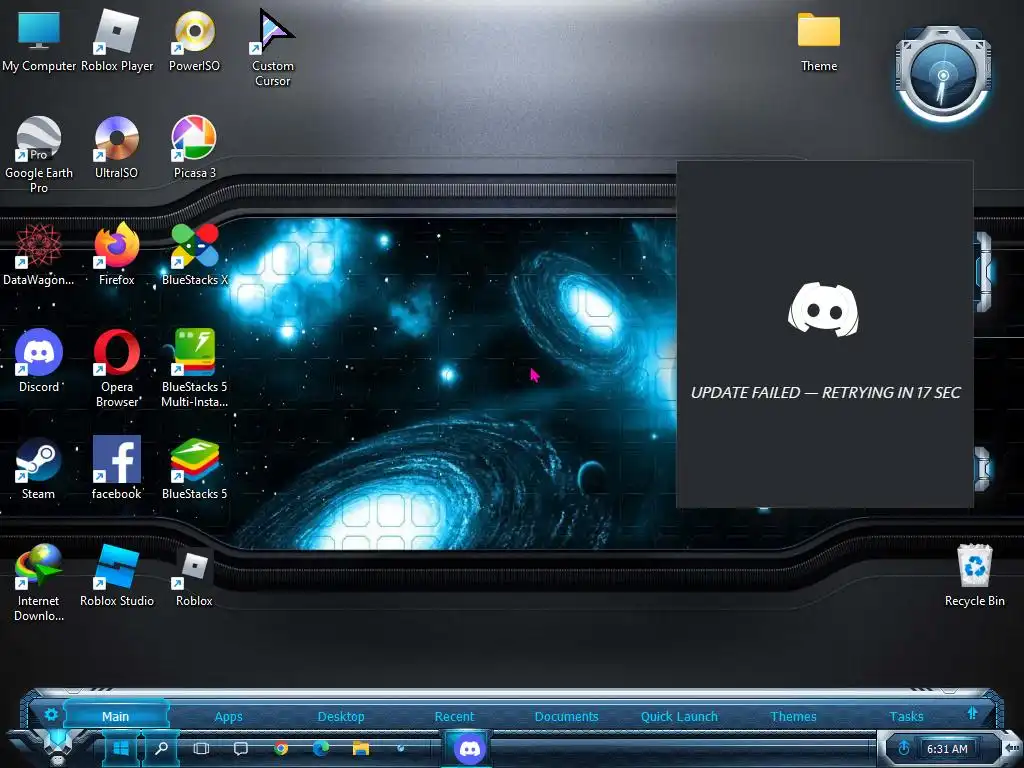This screenshot has width=1024, height=768.
Task: Open PowerISO shortcut
Action: [x=195, y=40]
